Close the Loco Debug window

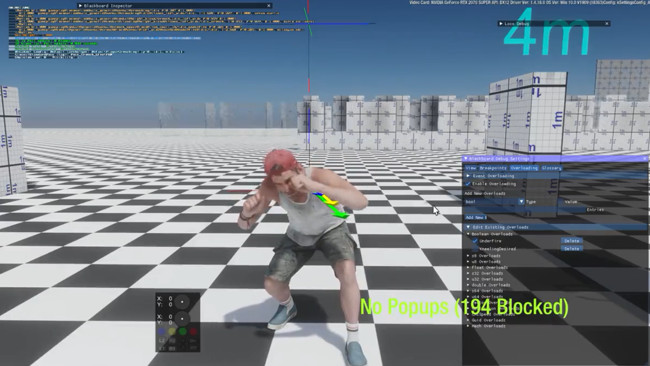pos(607,24)
